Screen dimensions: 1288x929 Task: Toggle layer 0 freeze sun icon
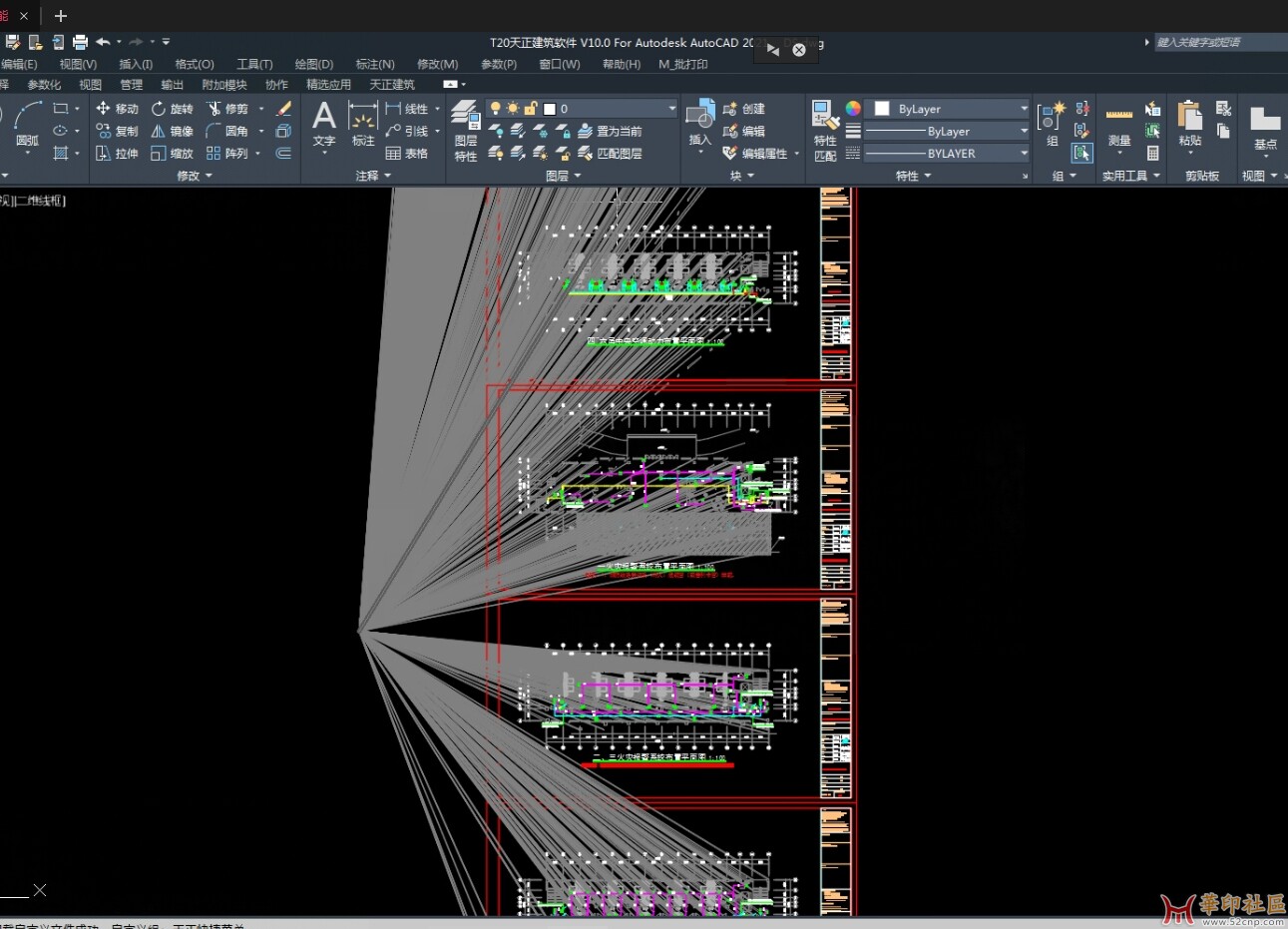pyautogui.click(x=513, y=109)
